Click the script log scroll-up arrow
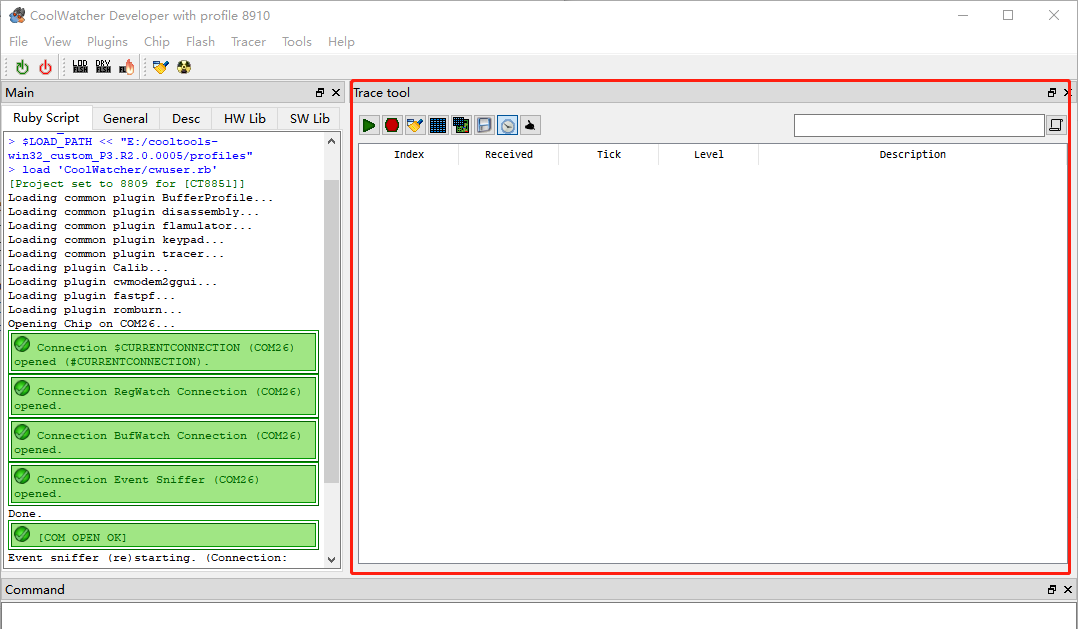Viewport: 1078px width, 629px height. 331,141
